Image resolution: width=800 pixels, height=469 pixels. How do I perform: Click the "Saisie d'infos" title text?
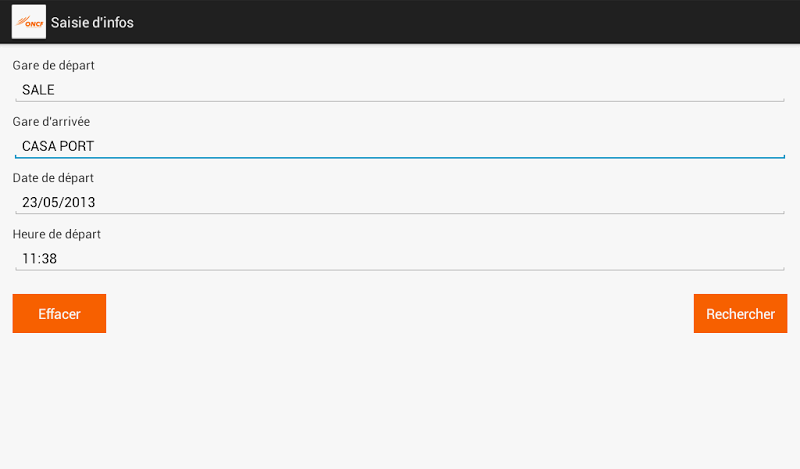click(x=92, y=22)
